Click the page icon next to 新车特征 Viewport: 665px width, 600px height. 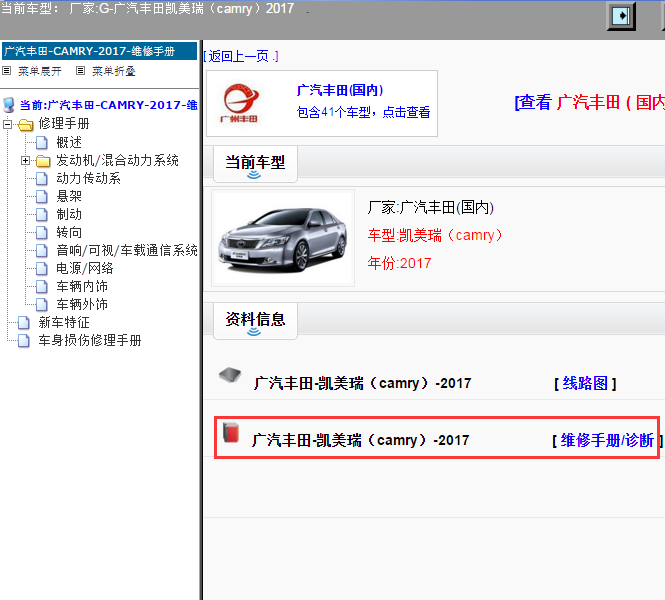[x=24, y=322]
